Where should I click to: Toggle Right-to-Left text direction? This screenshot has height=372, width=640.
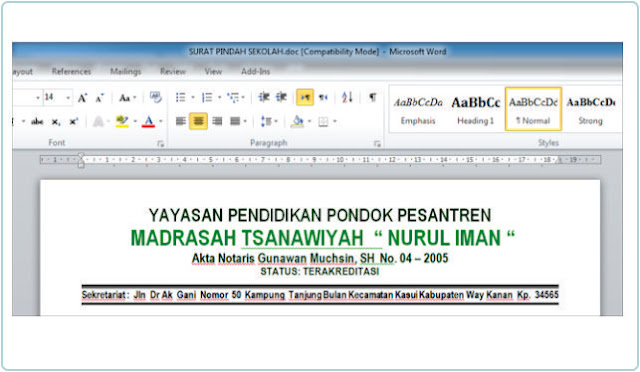[323, 97]
